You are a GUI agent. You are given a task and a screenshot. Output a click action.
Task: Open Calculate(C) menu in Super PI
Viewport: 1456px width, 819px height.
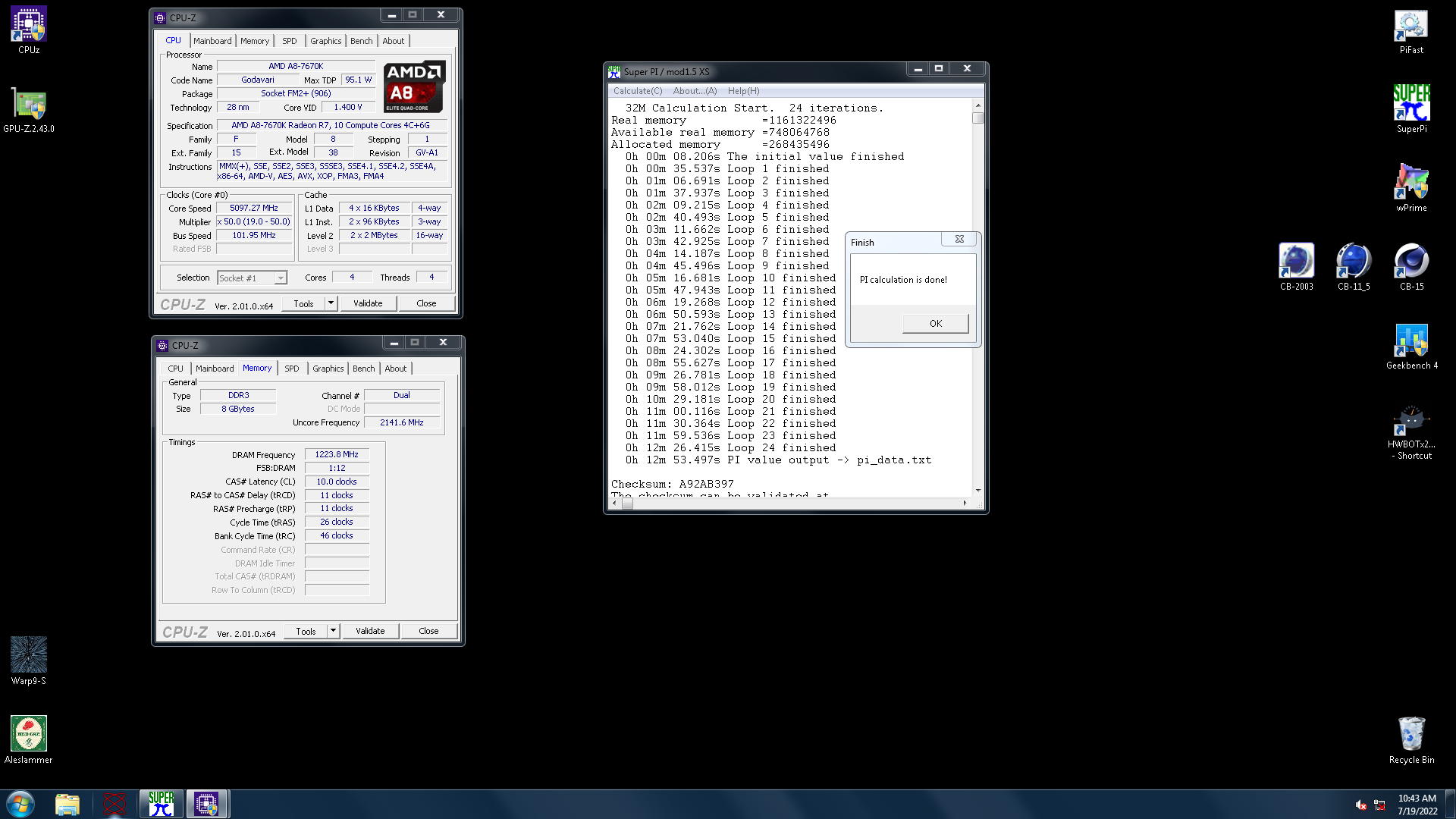pyautogui.click(x=638, y=91)
